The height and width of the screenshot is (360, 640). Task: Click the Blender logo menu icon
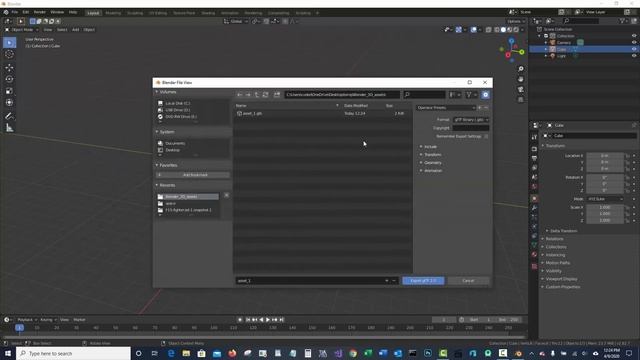point(6,12)
